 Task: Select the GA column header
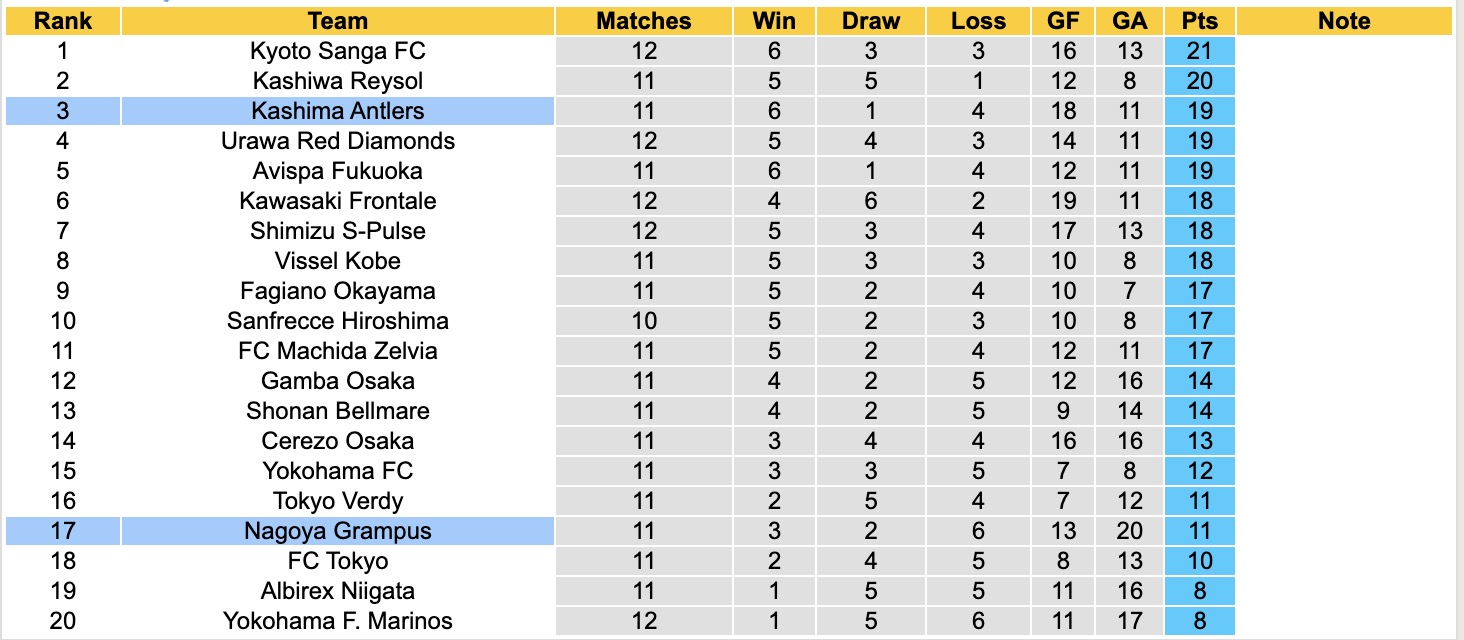[x=1130, y=21]
